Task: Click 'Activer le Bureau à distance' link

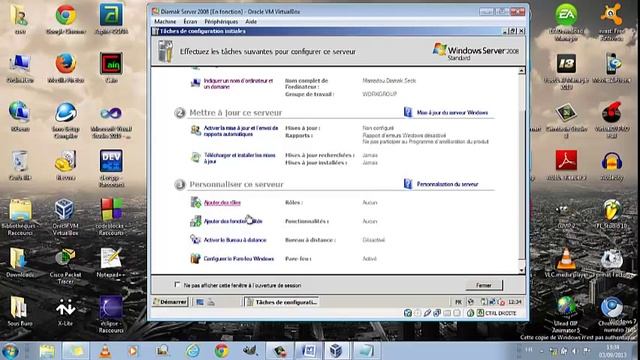Action: (x=235, y=240)
